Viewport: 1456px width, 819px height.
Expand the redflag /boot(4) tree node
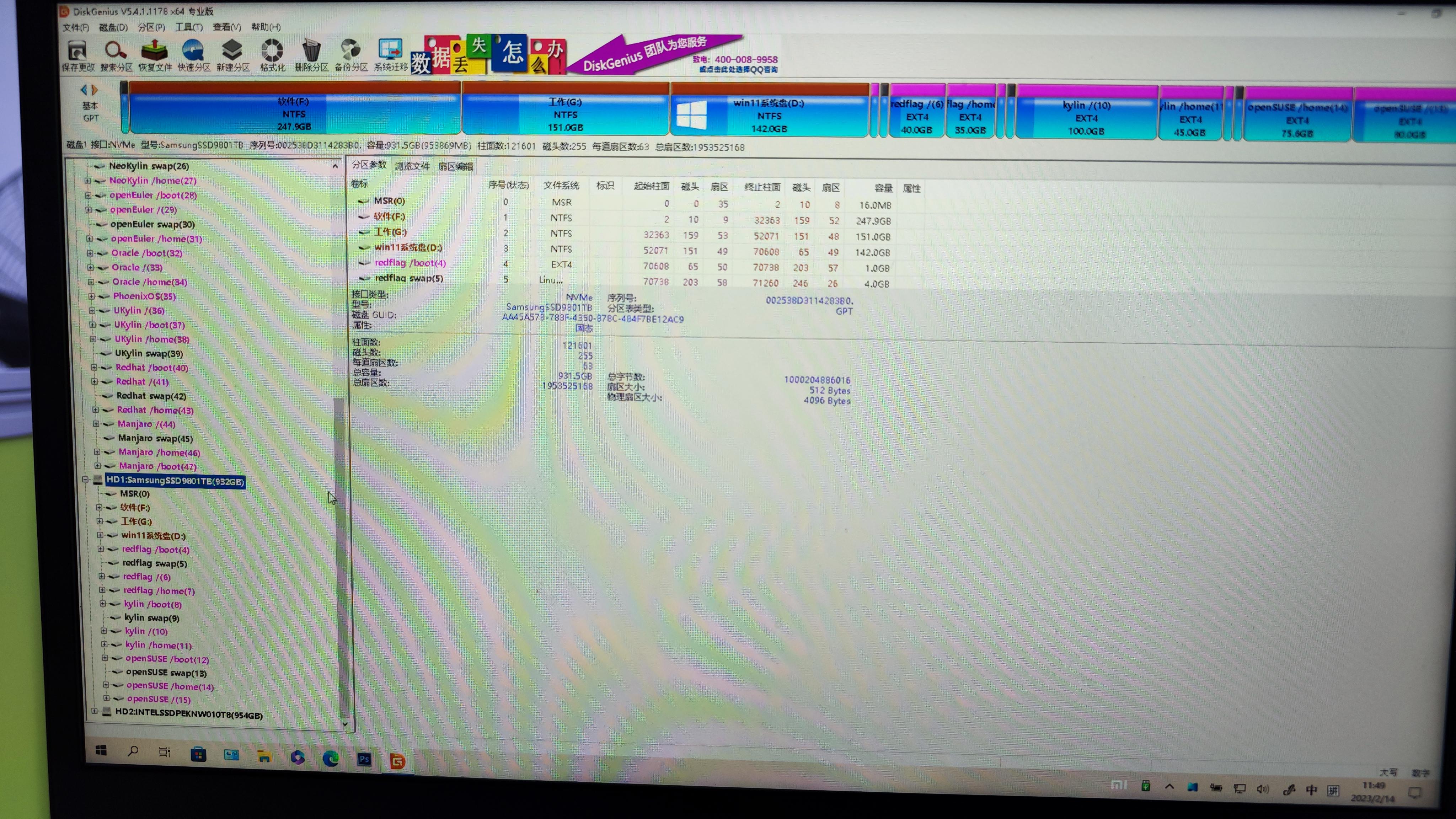pos(101,549)
